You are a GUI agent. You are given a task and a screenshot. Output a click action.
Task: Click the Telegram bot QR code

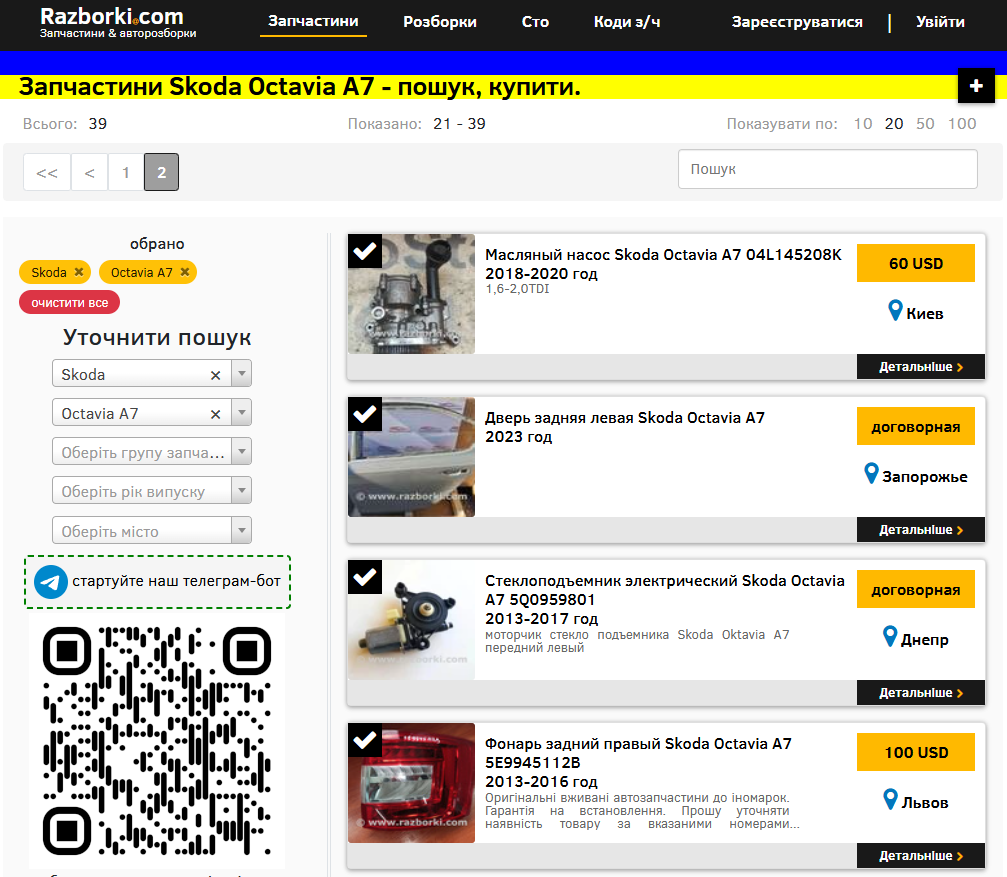[x=157, y=741]
